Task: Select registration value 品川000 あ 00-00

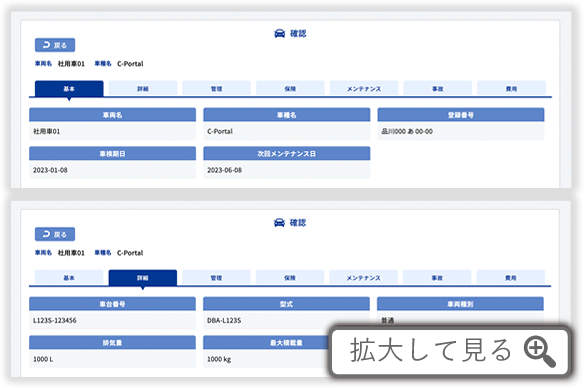Action: 407,131
